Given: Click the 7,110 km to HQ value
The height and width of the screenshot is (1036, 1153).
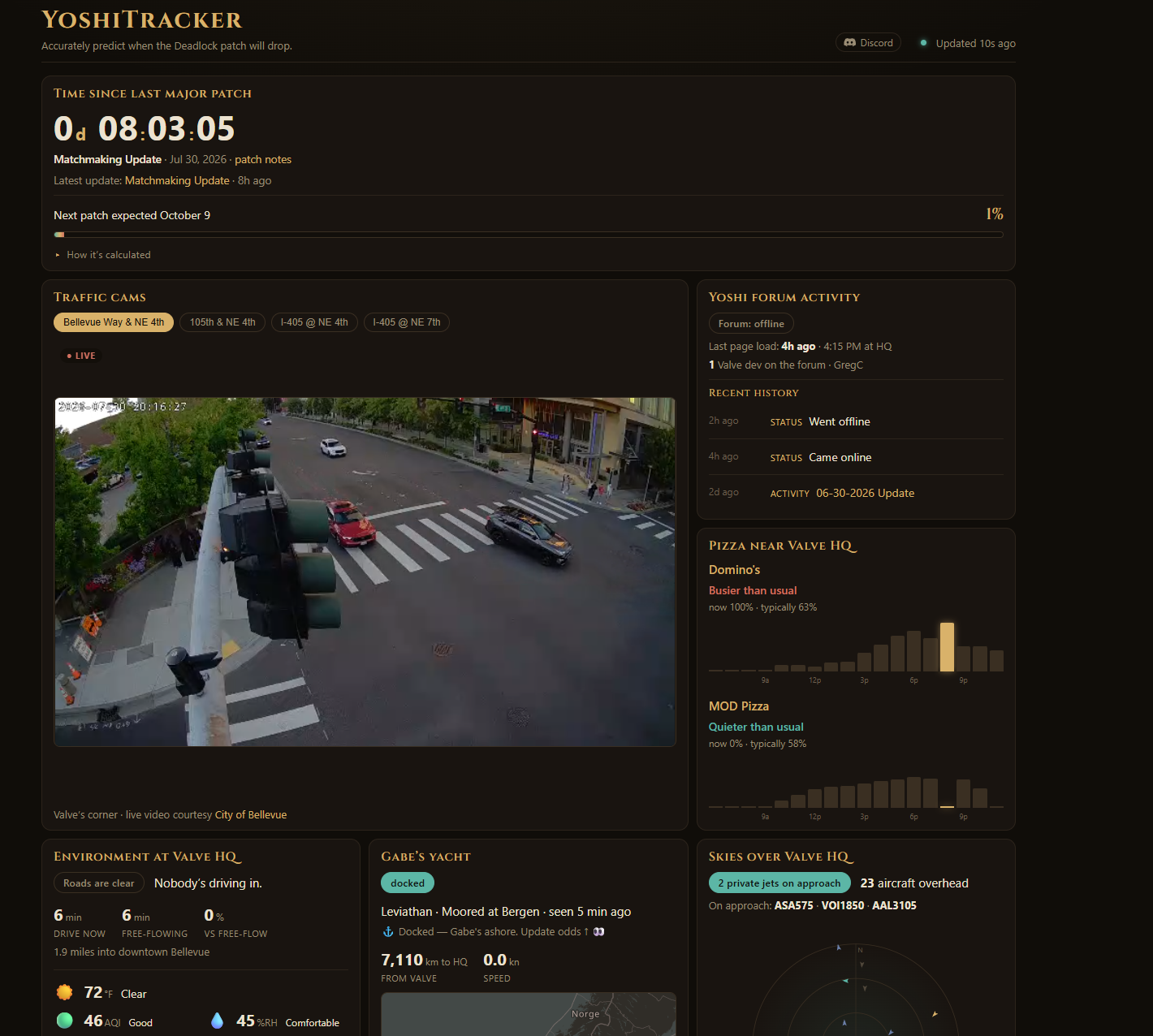Looking at the screenshot, I should (x=424, y=960).
